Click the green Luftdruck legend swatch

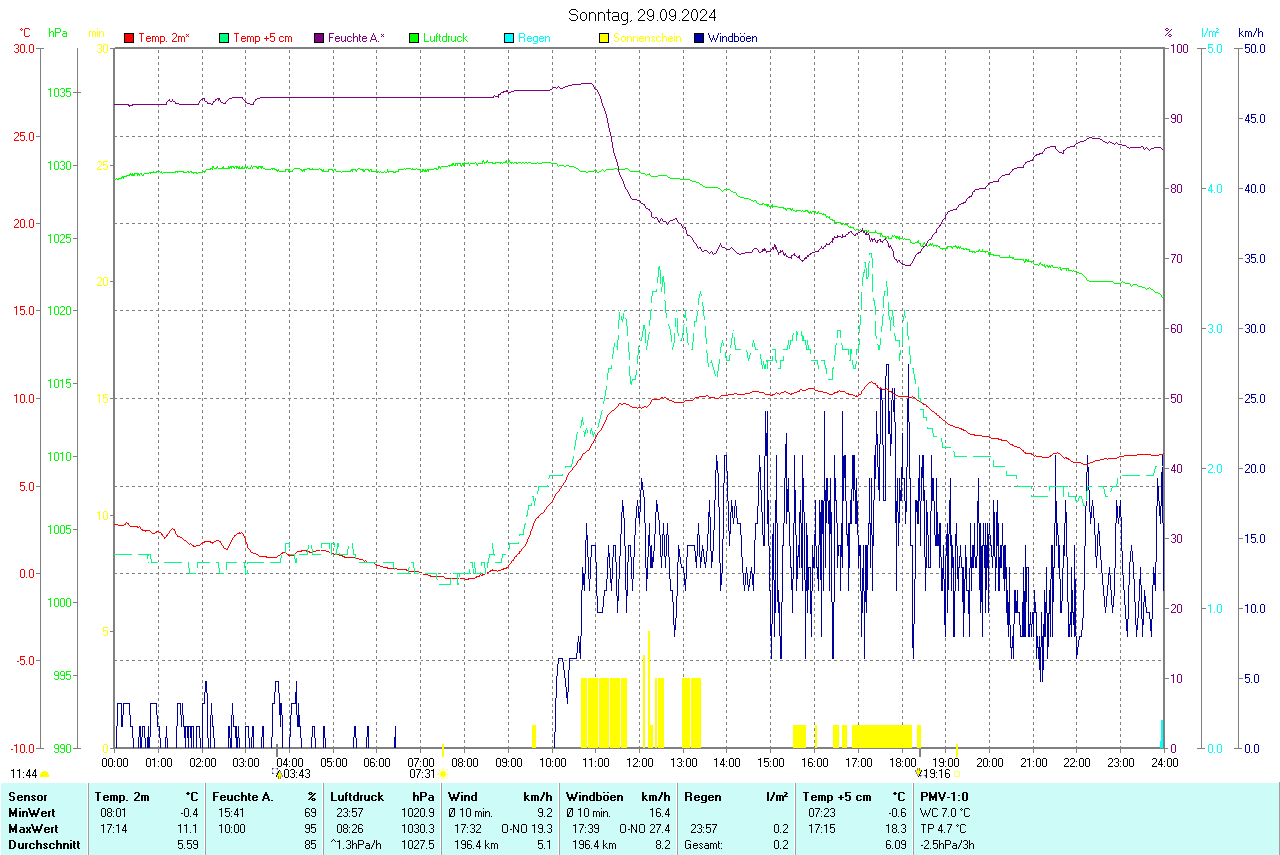[x=414, y=38]
